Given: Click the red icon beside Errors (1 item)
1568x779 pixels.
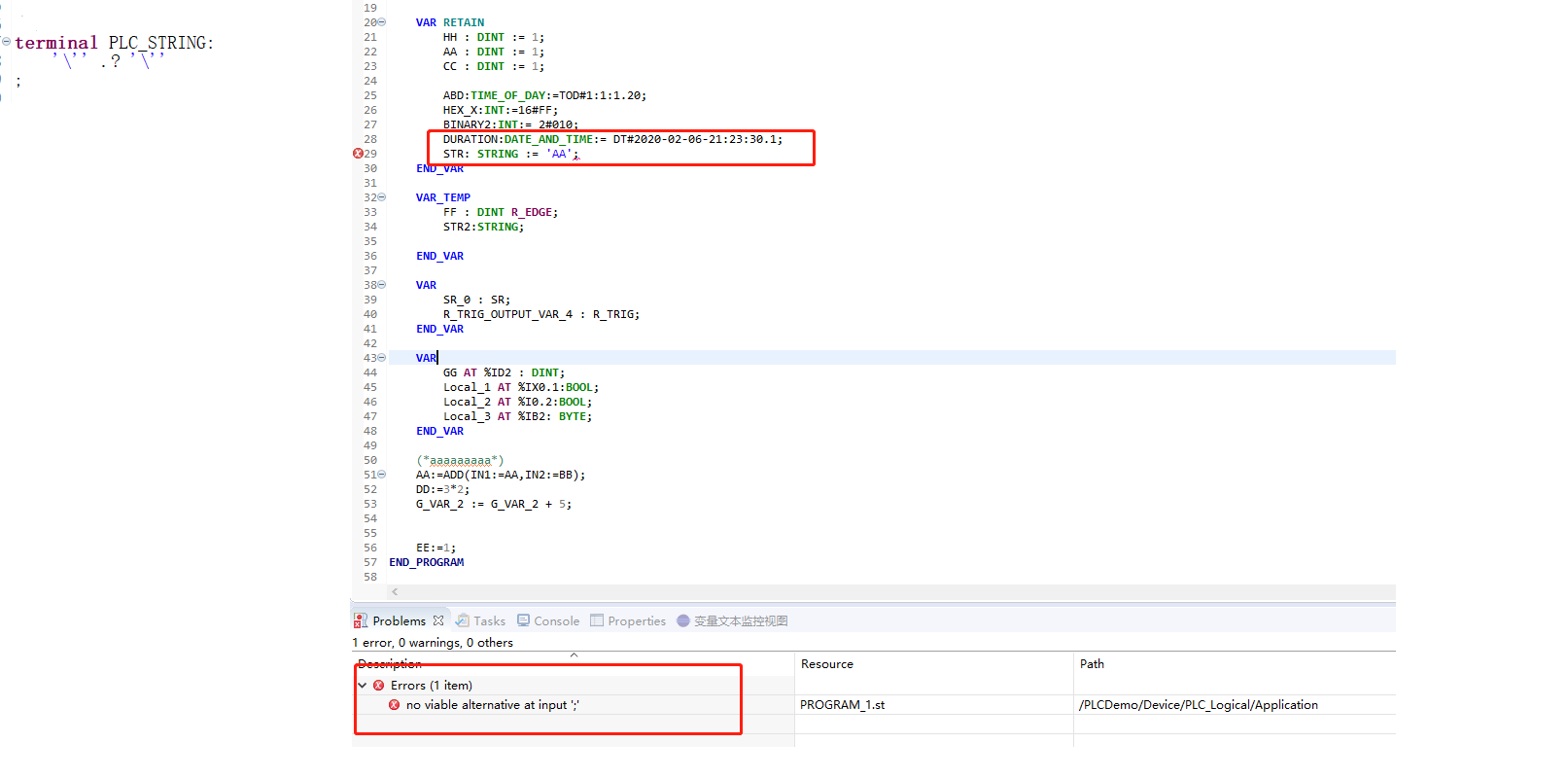Looking at the screenshot, I should pyautogui.click(x=379, y=686).
